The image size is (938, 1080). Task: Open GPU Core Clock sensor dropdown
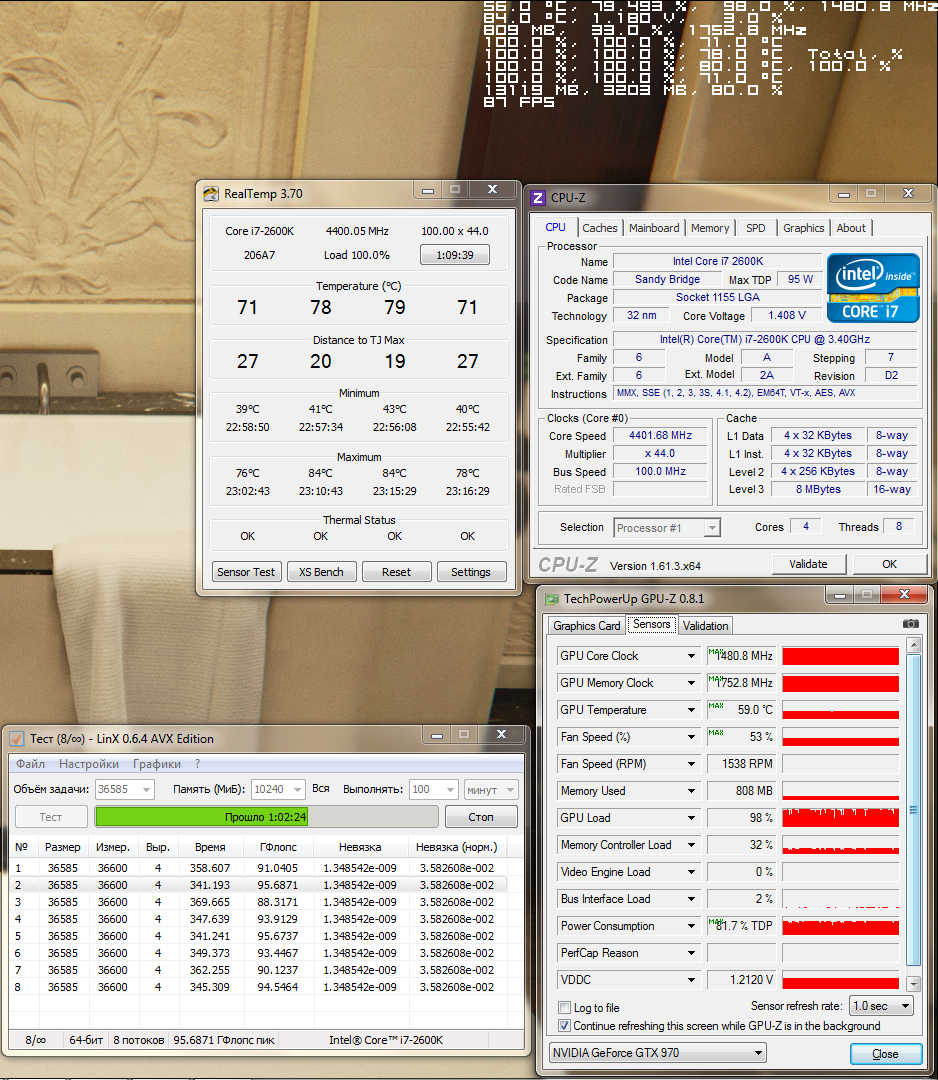tap(691, 656)
